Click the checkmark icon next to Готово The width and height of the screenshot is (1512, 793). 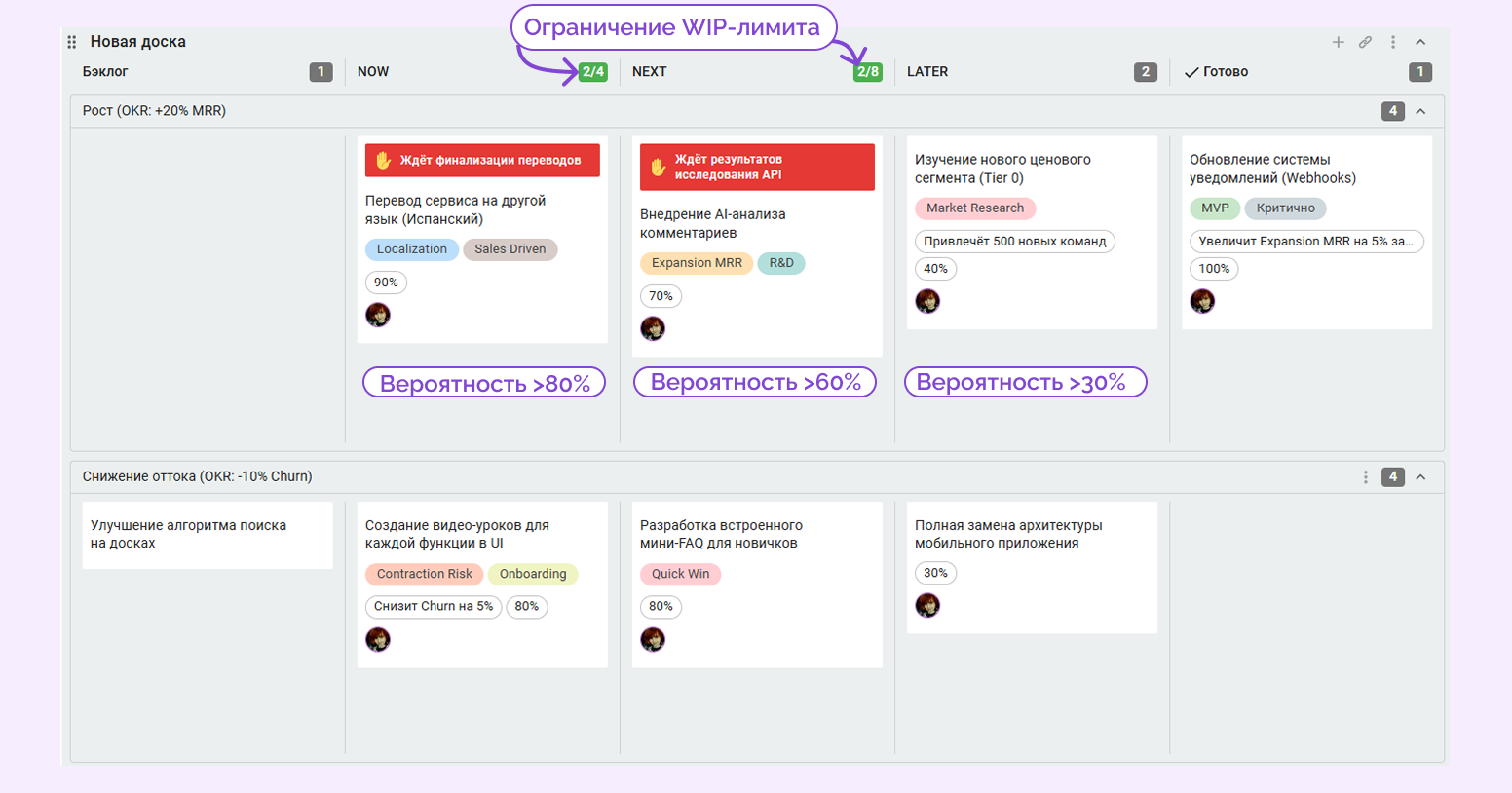click(x=1191, y=71)
